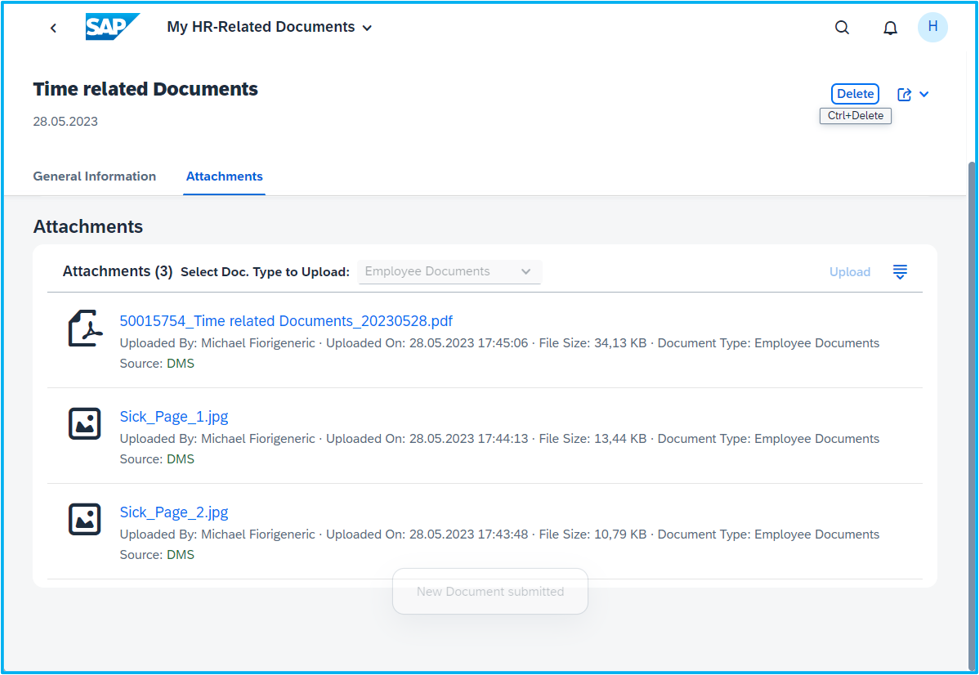Open the Employee Documents type dropdown
This screenshot has width=979, height=675.
click(x=449, y=272)
